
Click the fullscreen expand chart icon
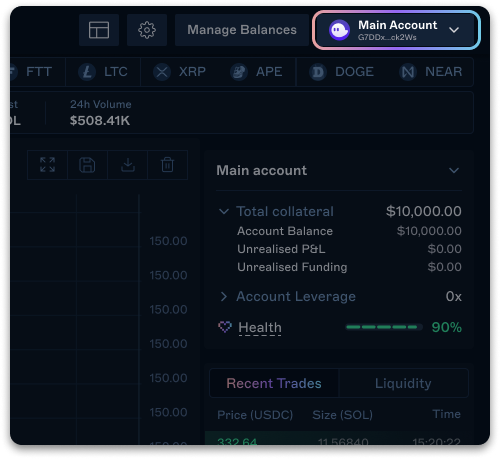tap(47, 165)
